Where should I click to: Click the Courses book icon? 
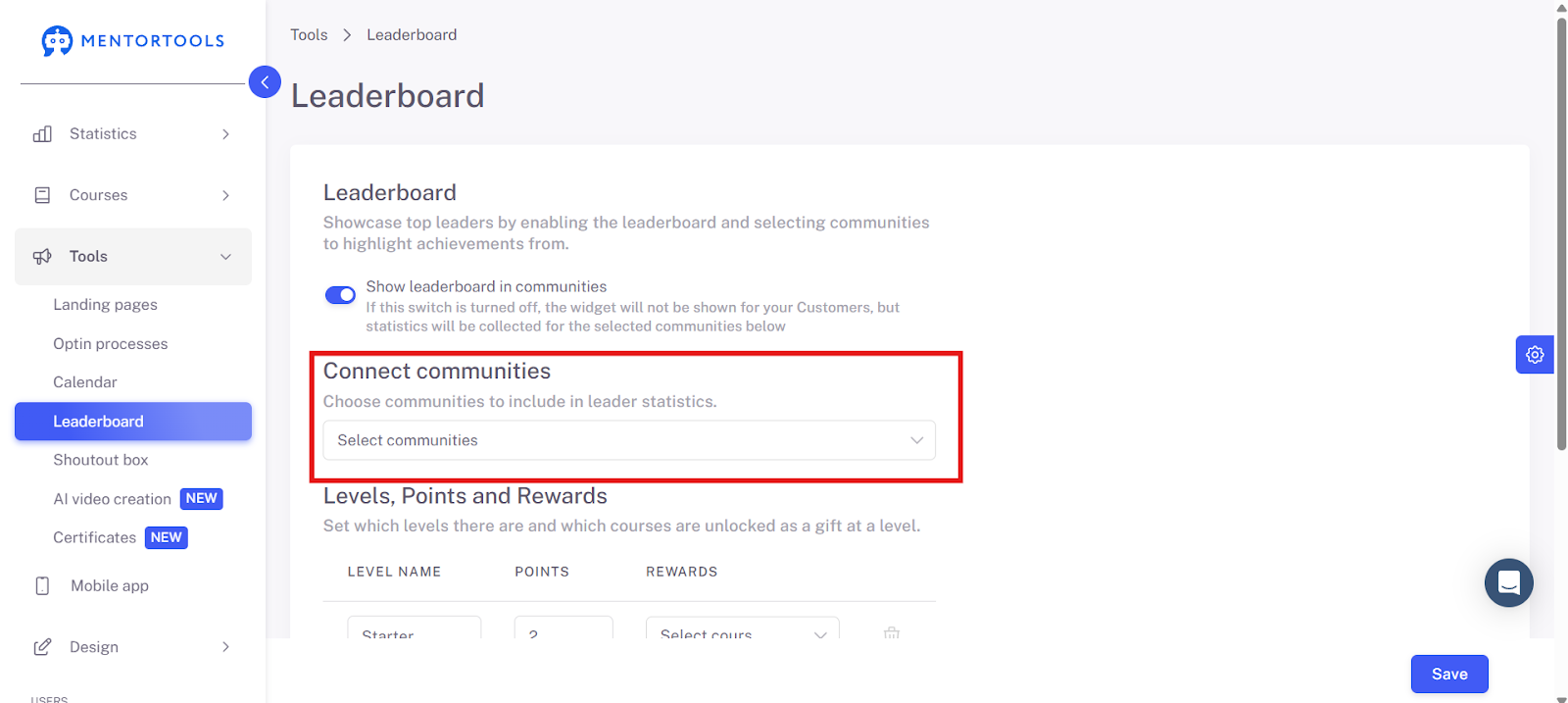coord(42,195)
